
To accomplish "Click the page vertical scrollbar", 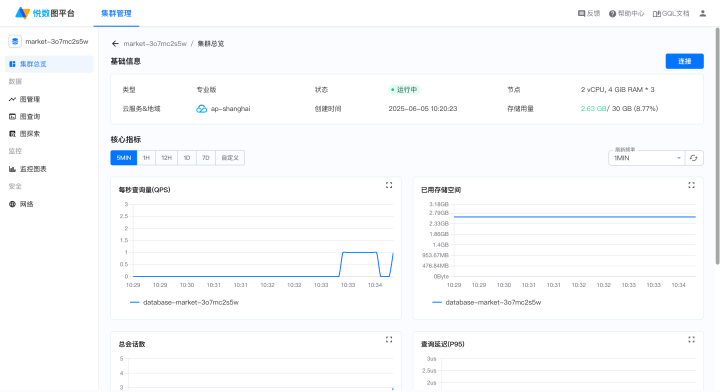I will pos(717,146).
